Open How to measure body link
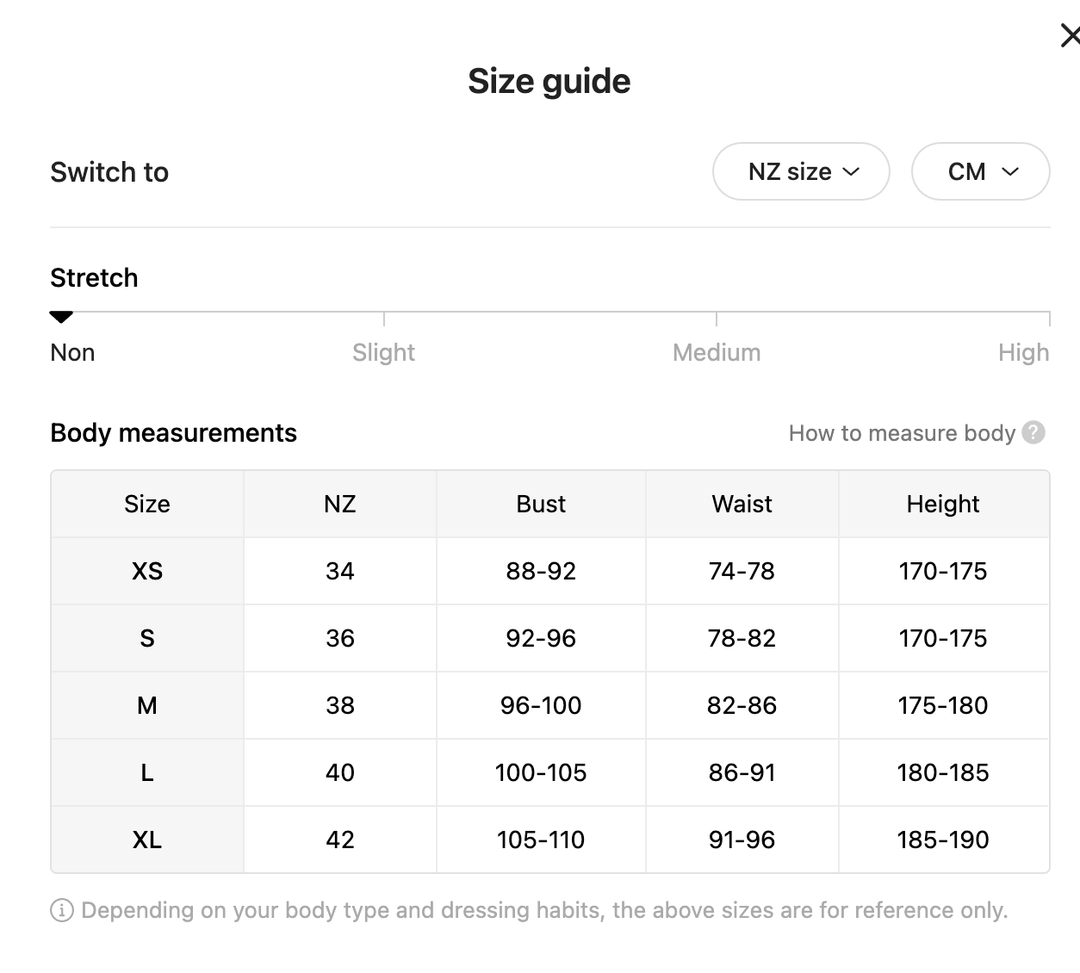Image resolution: width=1080 pixels, height=973 pixels. 901,433
